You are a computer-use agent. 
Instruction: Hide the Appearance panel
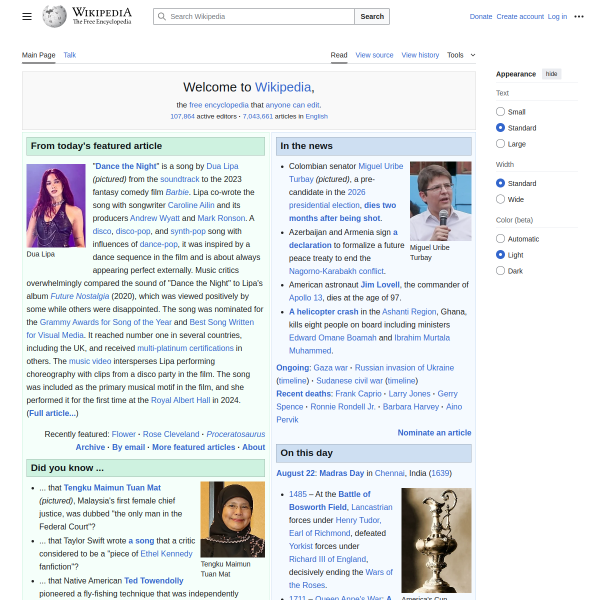(x=551, y=74)
